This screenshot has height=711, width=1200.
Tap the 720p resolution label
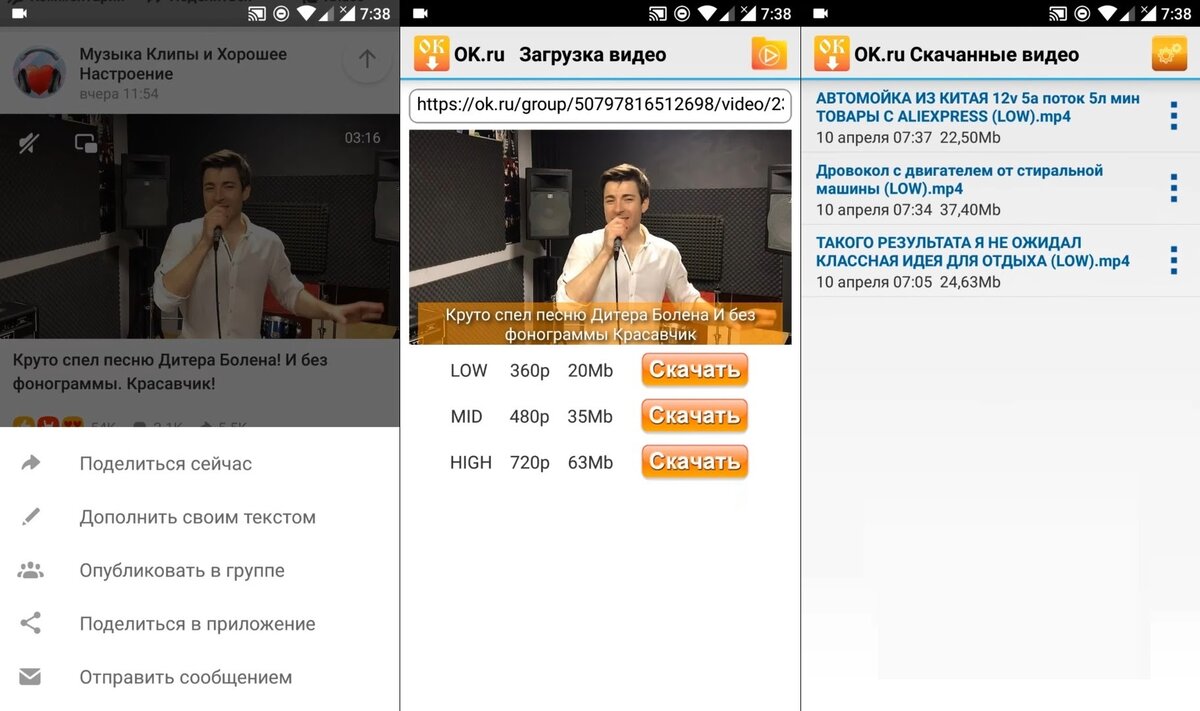coord(530,463)
